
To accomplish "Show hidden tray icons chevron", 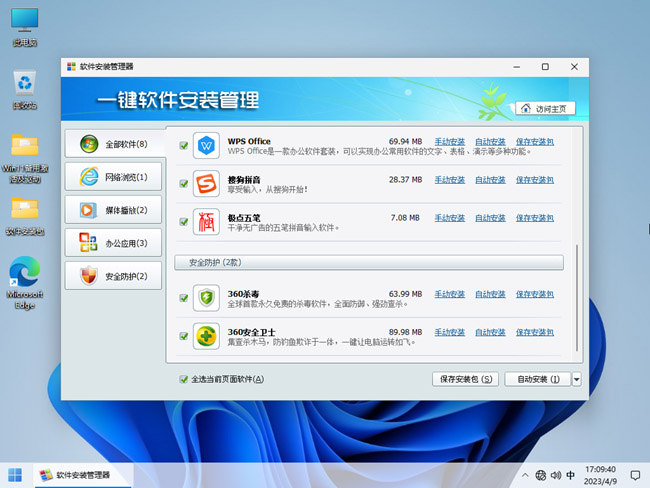I will click(x=525, y=475).
